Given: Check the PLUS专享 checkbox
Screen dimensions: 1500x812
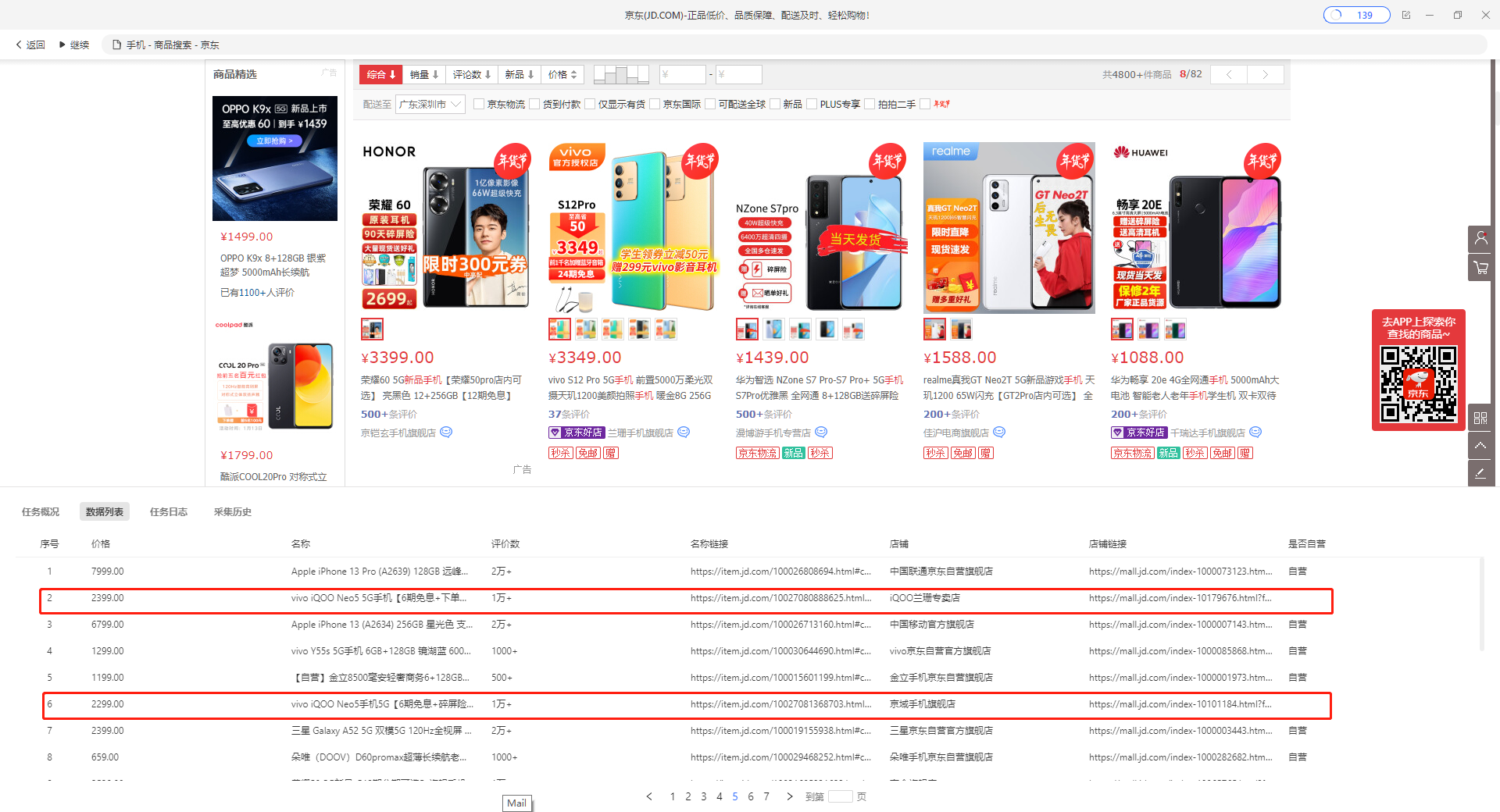Looking at the screenshot, I should 812,104.
